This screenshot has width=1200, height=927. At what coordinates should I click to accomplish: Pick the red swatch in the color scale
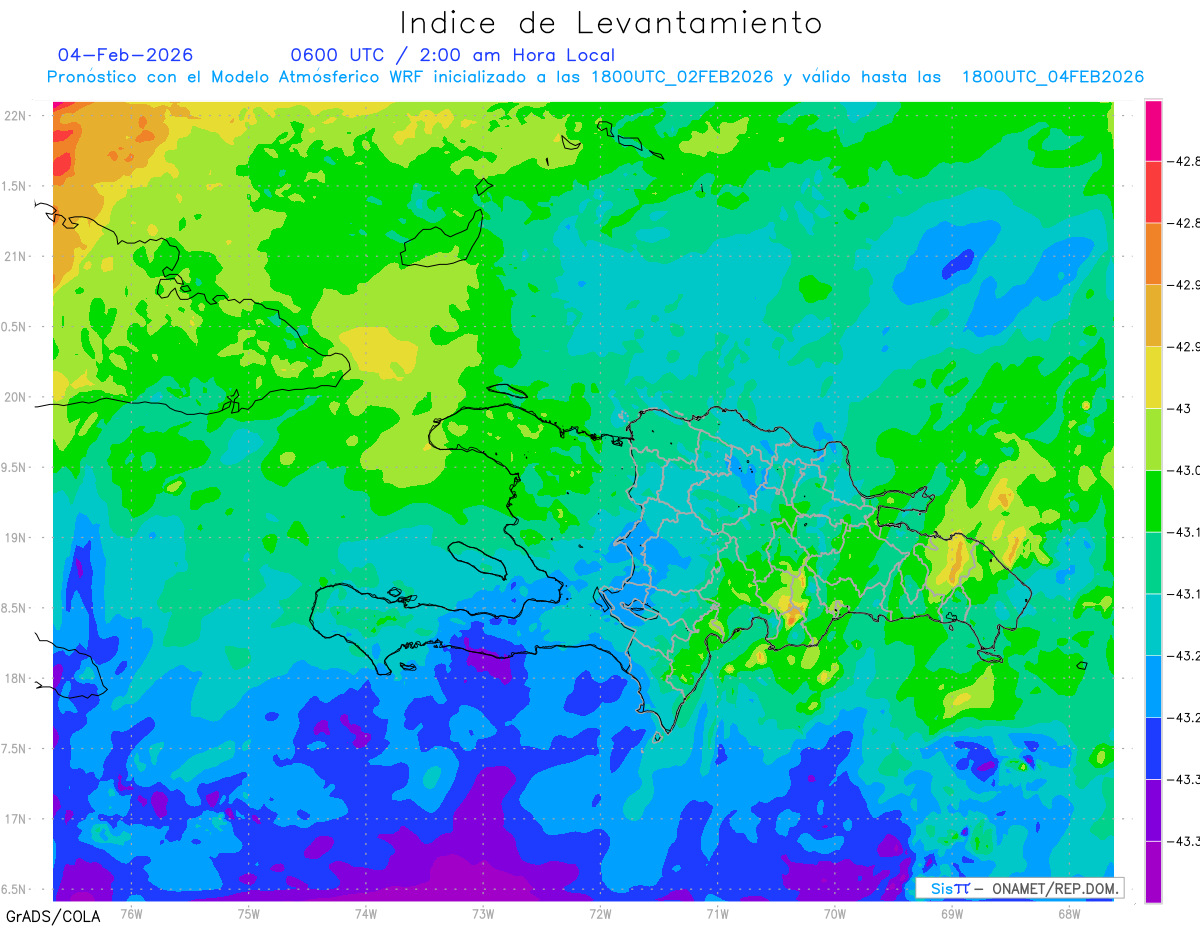[x=1153, y=192]
